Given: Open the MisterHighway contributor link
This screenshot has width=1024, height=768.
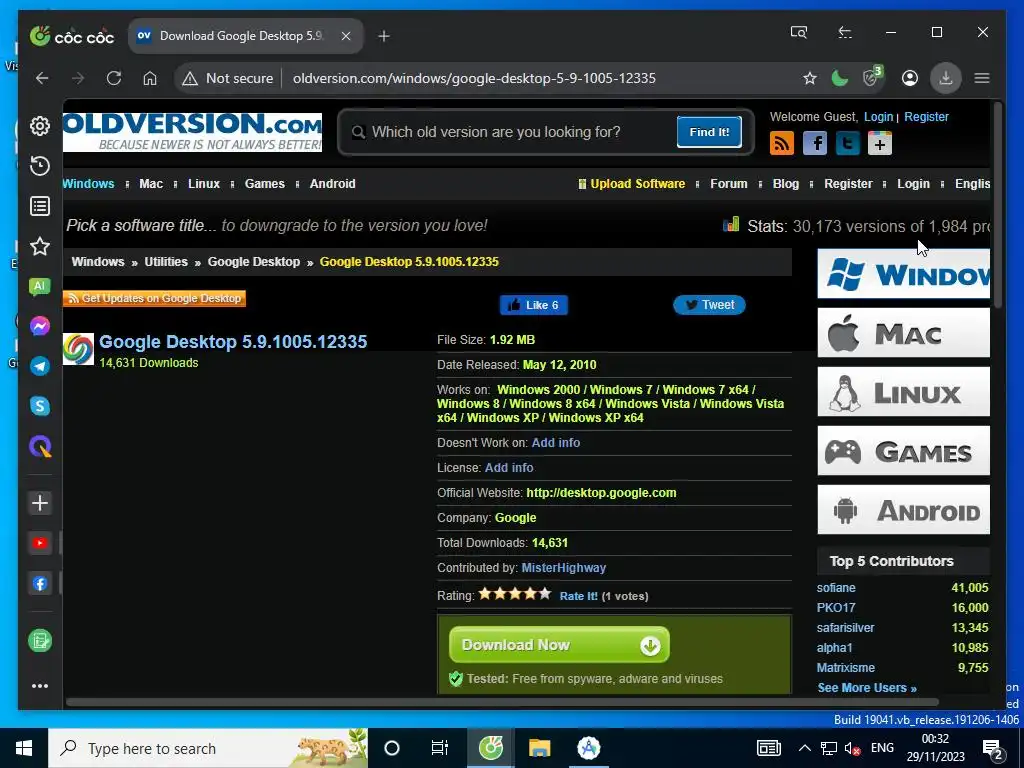Looking at the screenshot, I should click(564, 568).
